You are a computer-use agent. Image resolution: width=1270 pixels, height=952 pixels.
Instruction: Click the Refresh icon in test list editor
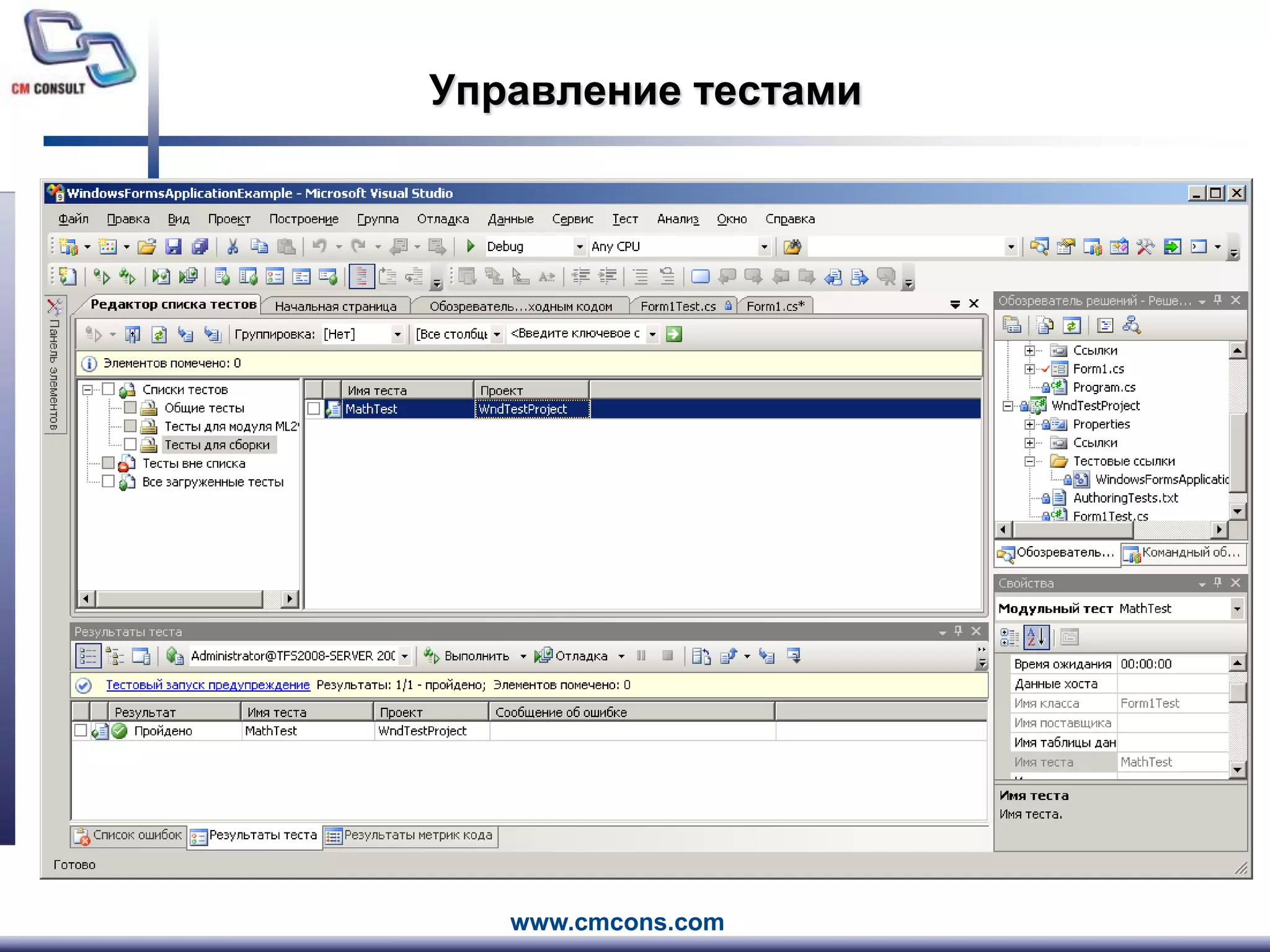(x=159, y=335)
